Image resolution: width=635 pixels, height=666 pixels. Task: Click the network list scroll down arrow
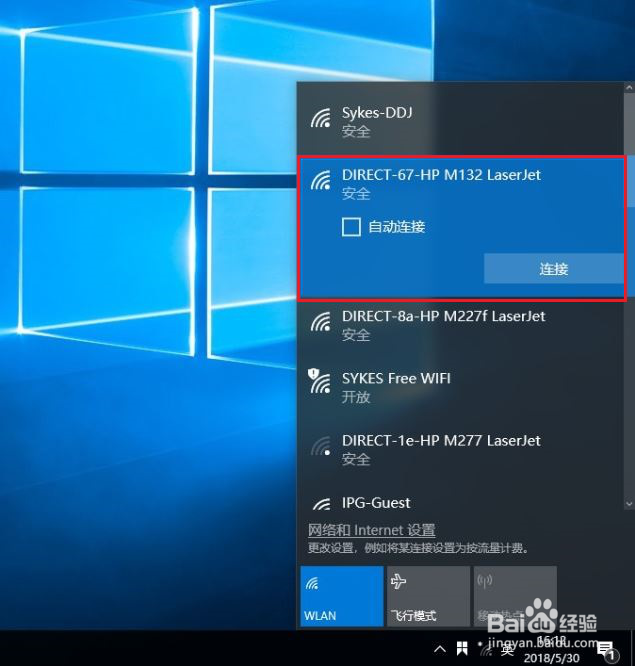point(629,504)
